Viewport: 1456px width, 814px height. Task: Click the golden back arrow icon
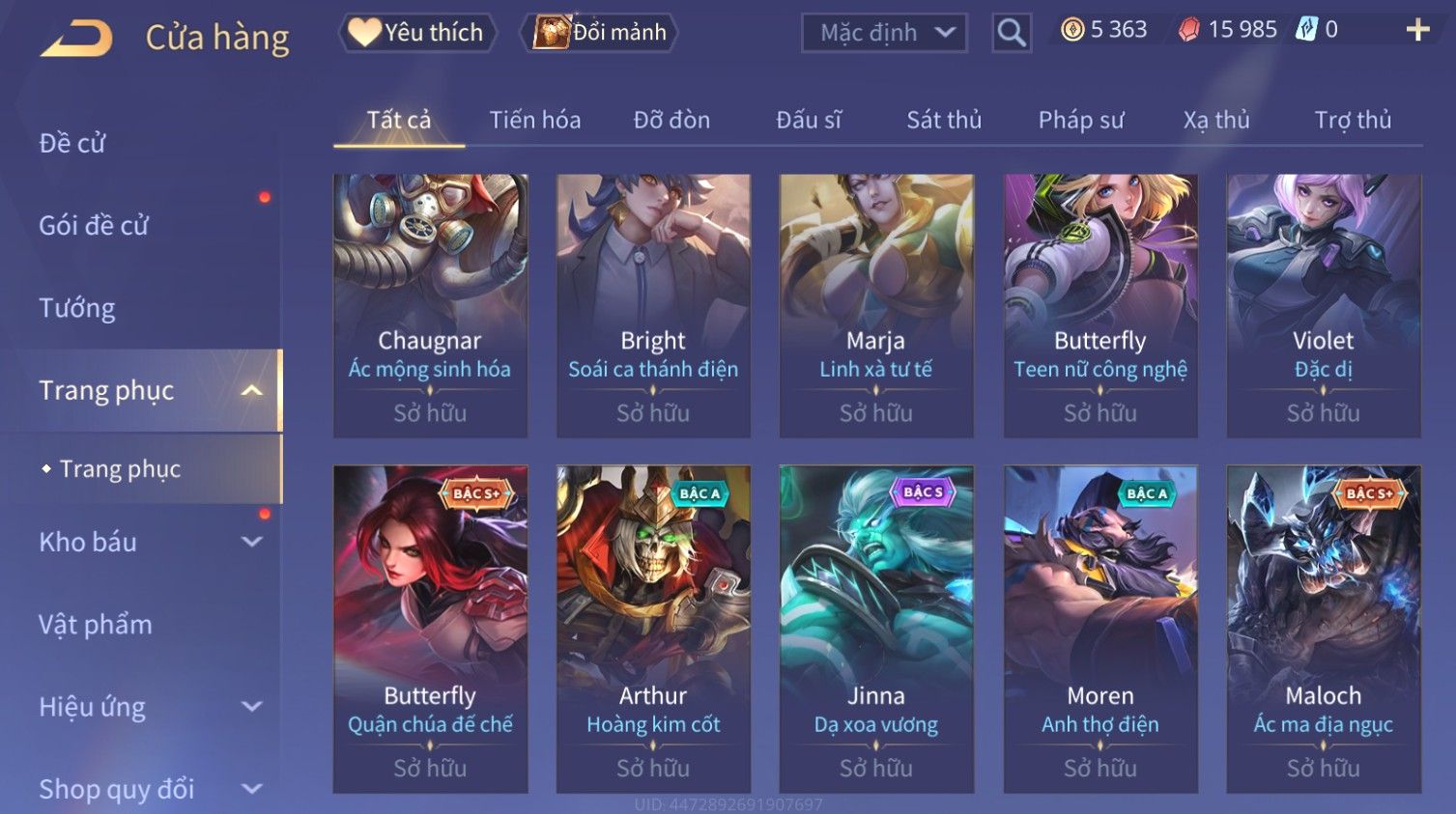click(x=77, y=39)
